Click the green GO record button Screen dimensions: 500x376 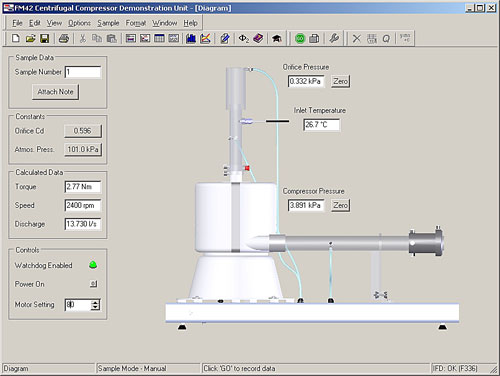pos(300,39)
